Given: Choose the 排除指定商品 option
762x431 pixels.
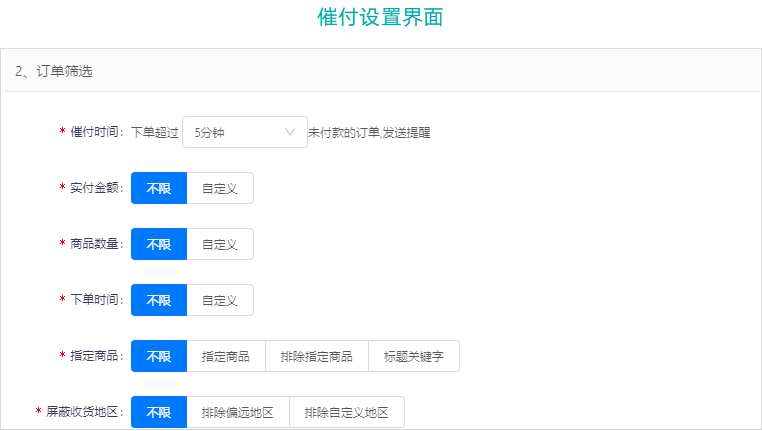Looking at the screenshot, I should (317, 356).
